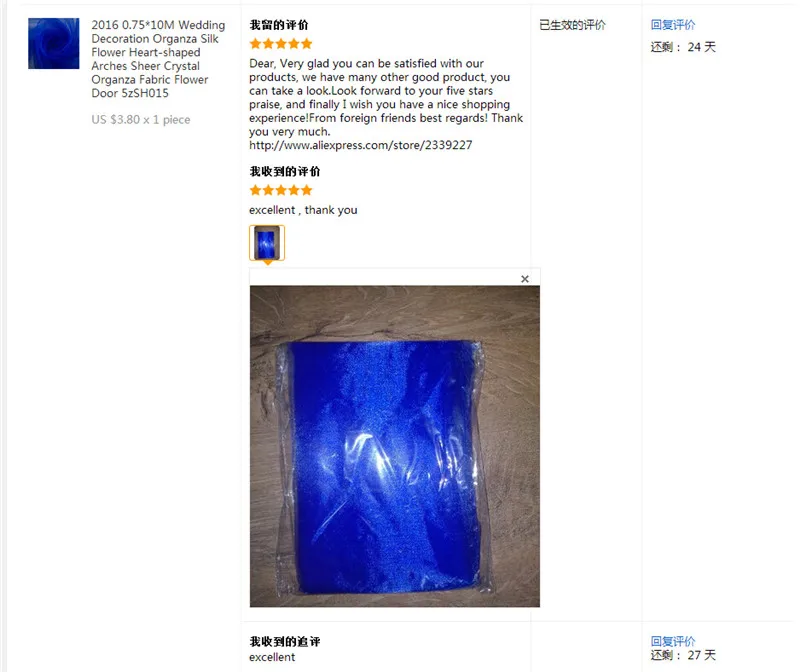Click the 我收到的追评 heading

[x=285, y=641]
